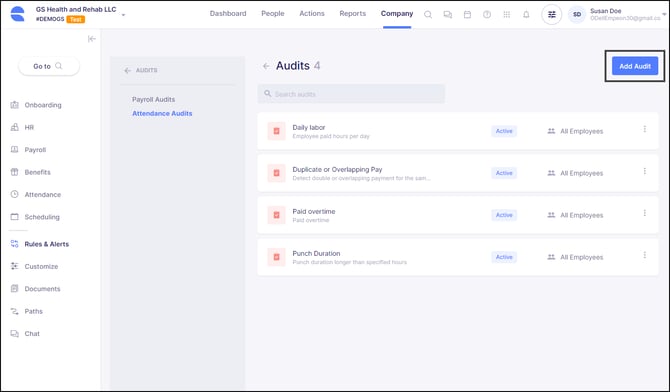Click "All Employees" on the Daily labor row

click(x=582, y=131)
